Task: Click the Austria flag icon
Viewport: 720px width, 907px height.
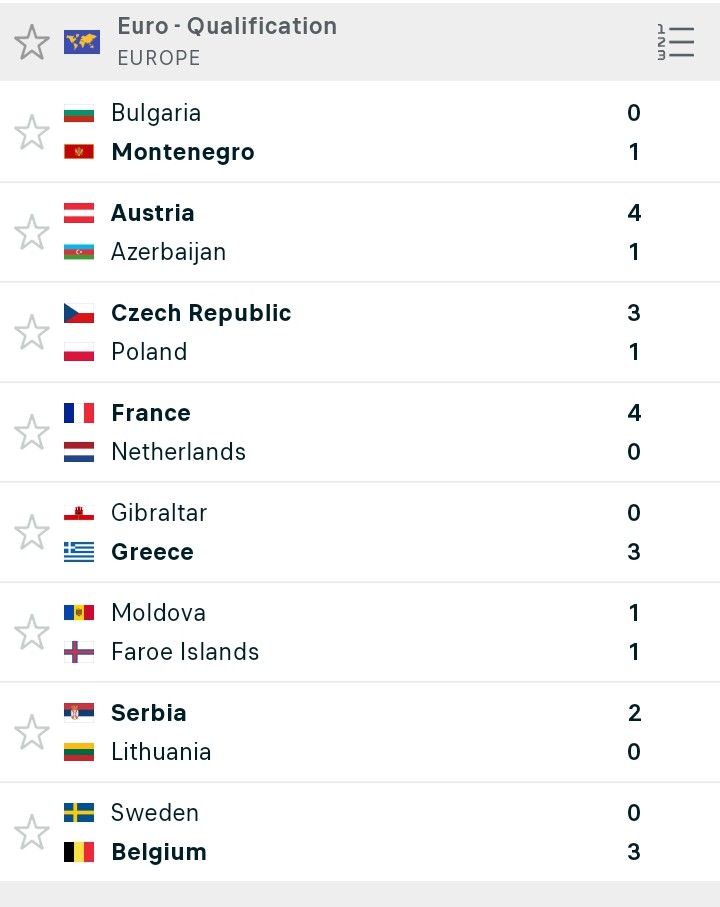Action: pos(79,213)
